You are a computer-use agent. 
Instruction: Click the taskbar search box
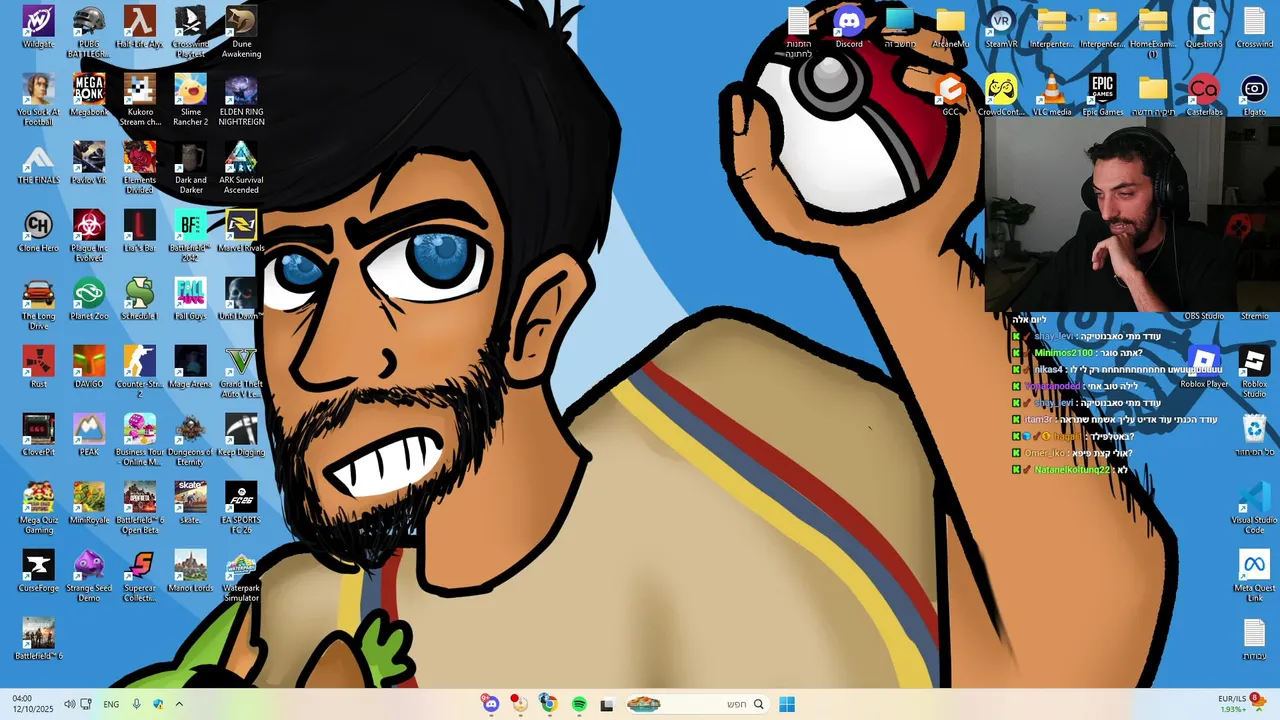(696, 704)
